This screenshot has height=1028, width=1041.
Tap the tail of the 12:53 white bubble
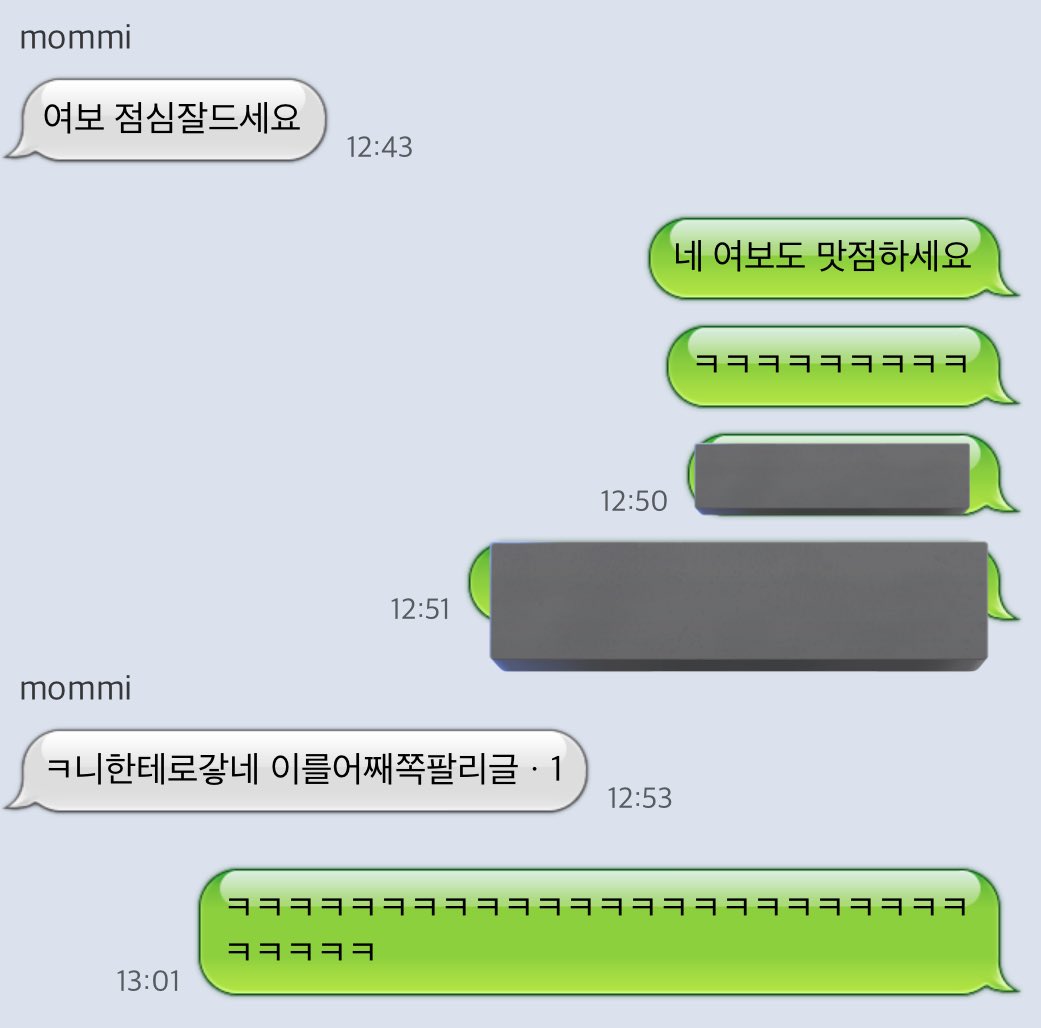coord(20,801)
